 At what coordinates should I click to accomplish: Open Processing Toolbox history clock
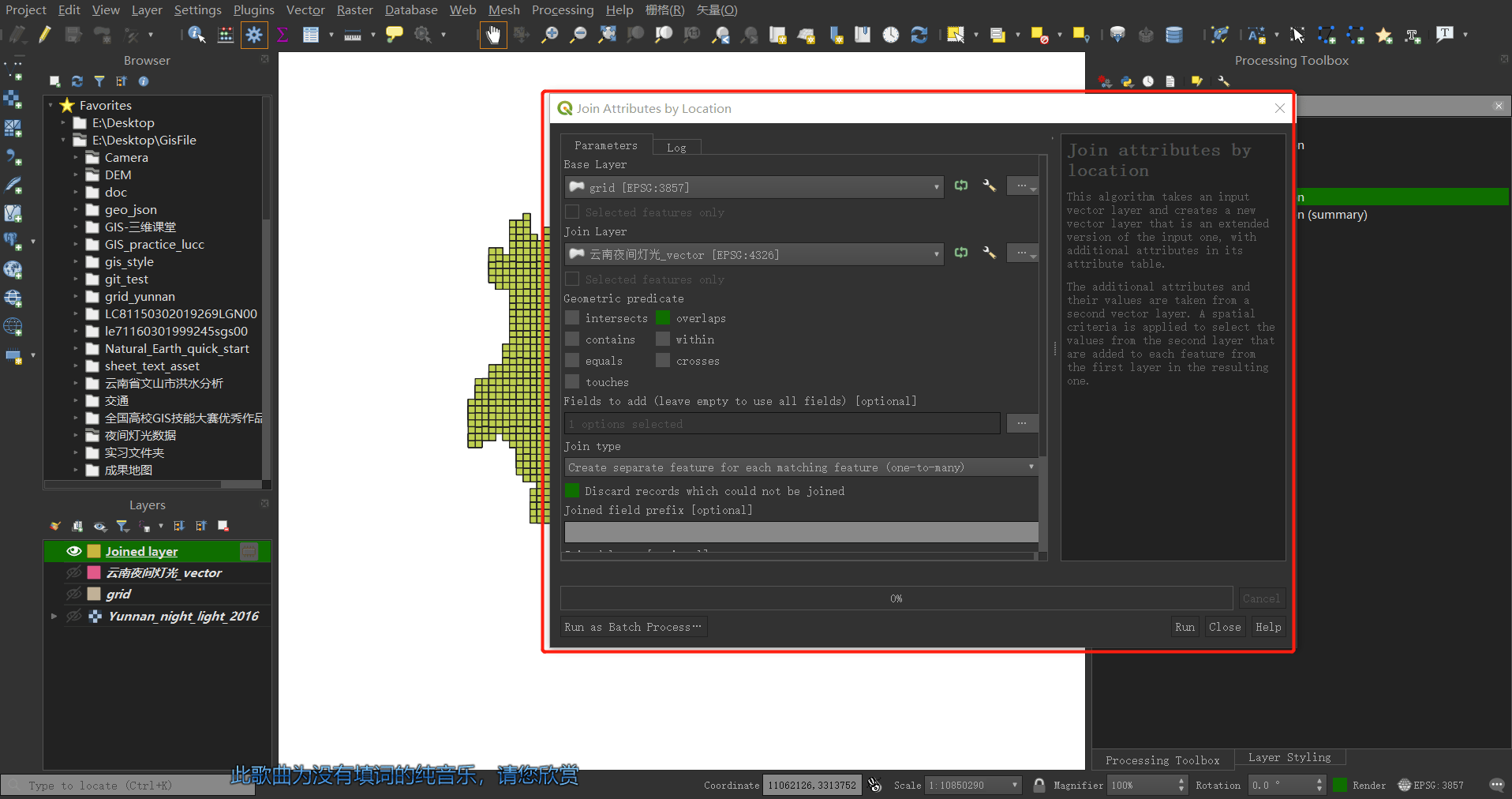click(x=1148, y=81)
